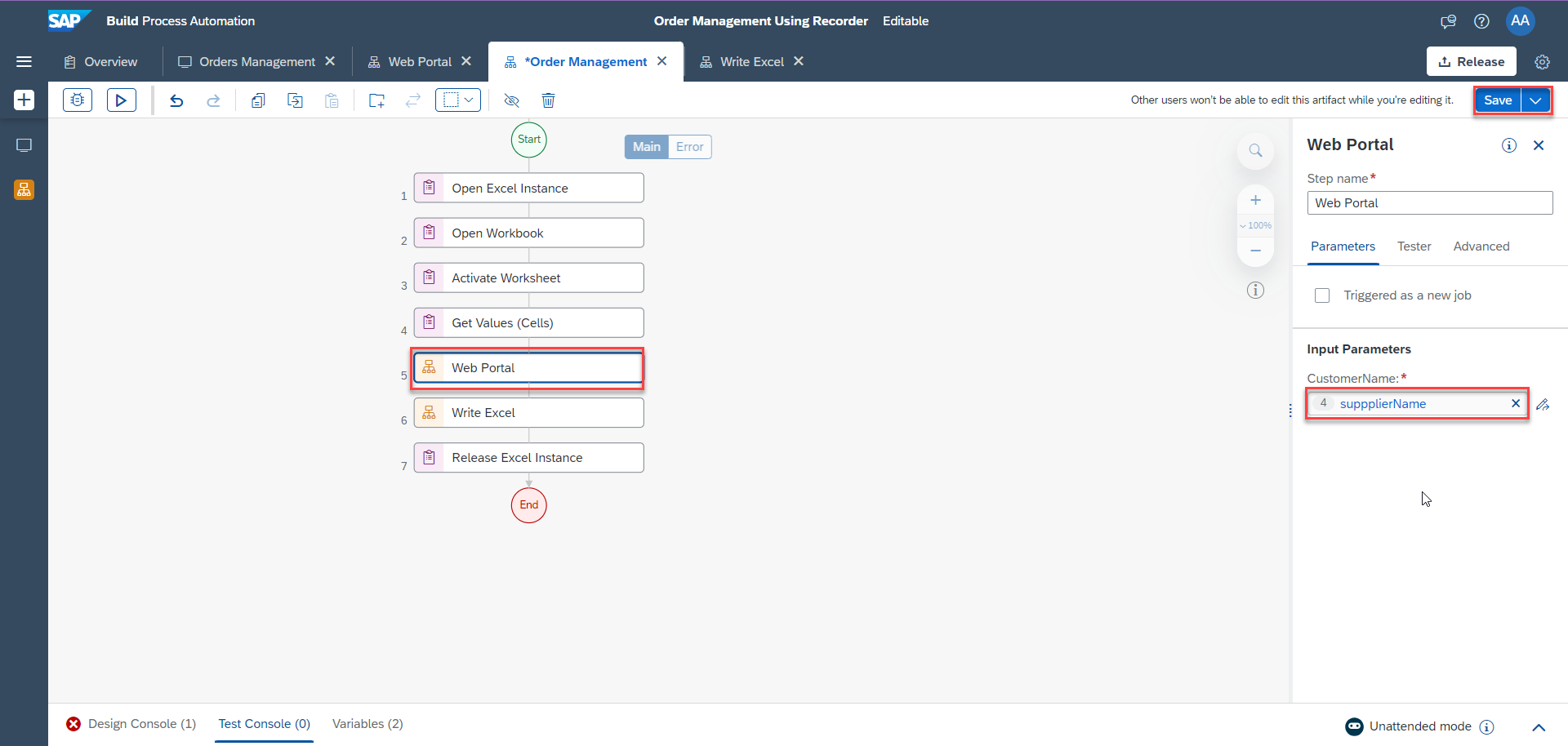Open the selection mode dropdown

458,100
